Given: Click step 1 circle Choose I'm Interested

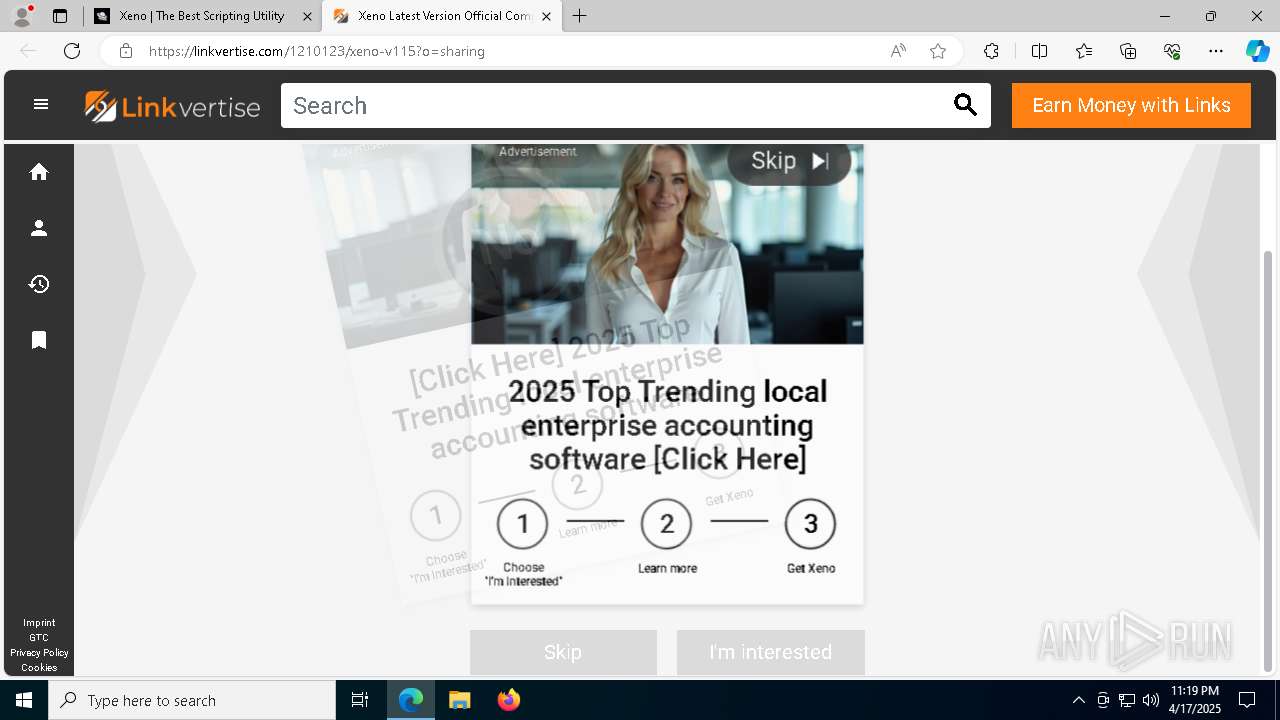Looking at the screenshot, I should click(x=522, y=524).
